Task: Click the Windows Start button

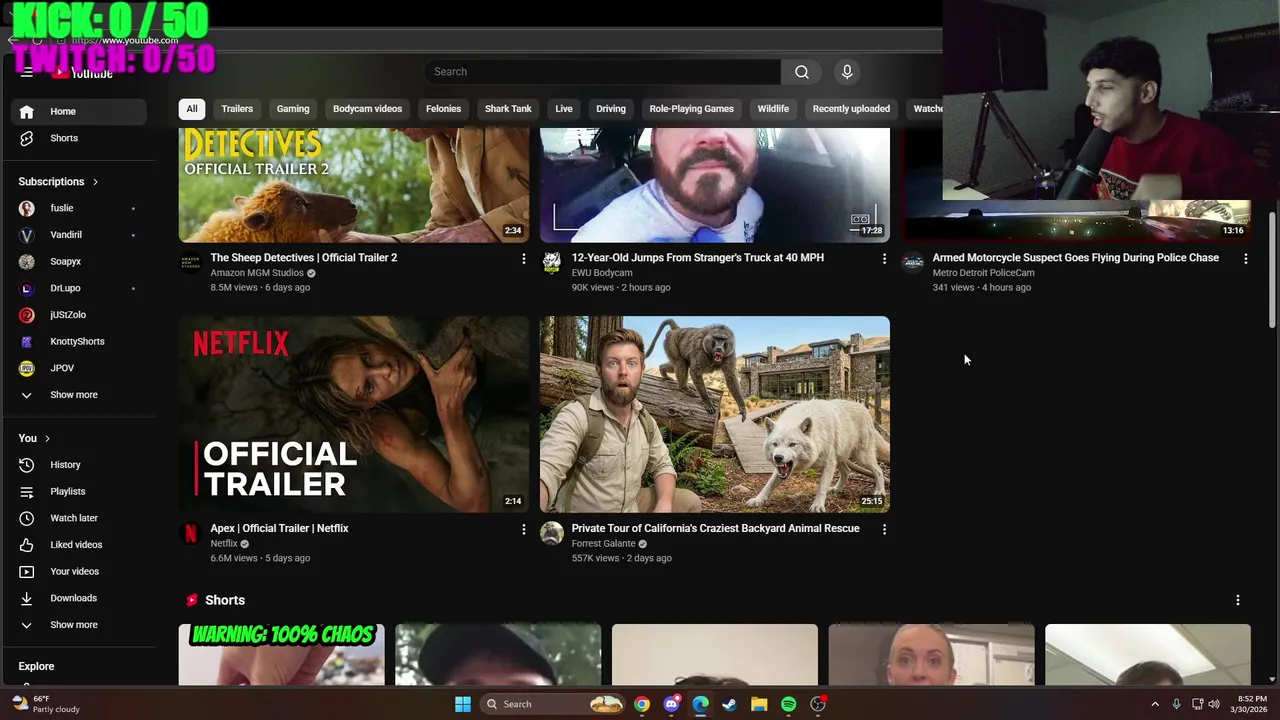Action: pos(463,704)
